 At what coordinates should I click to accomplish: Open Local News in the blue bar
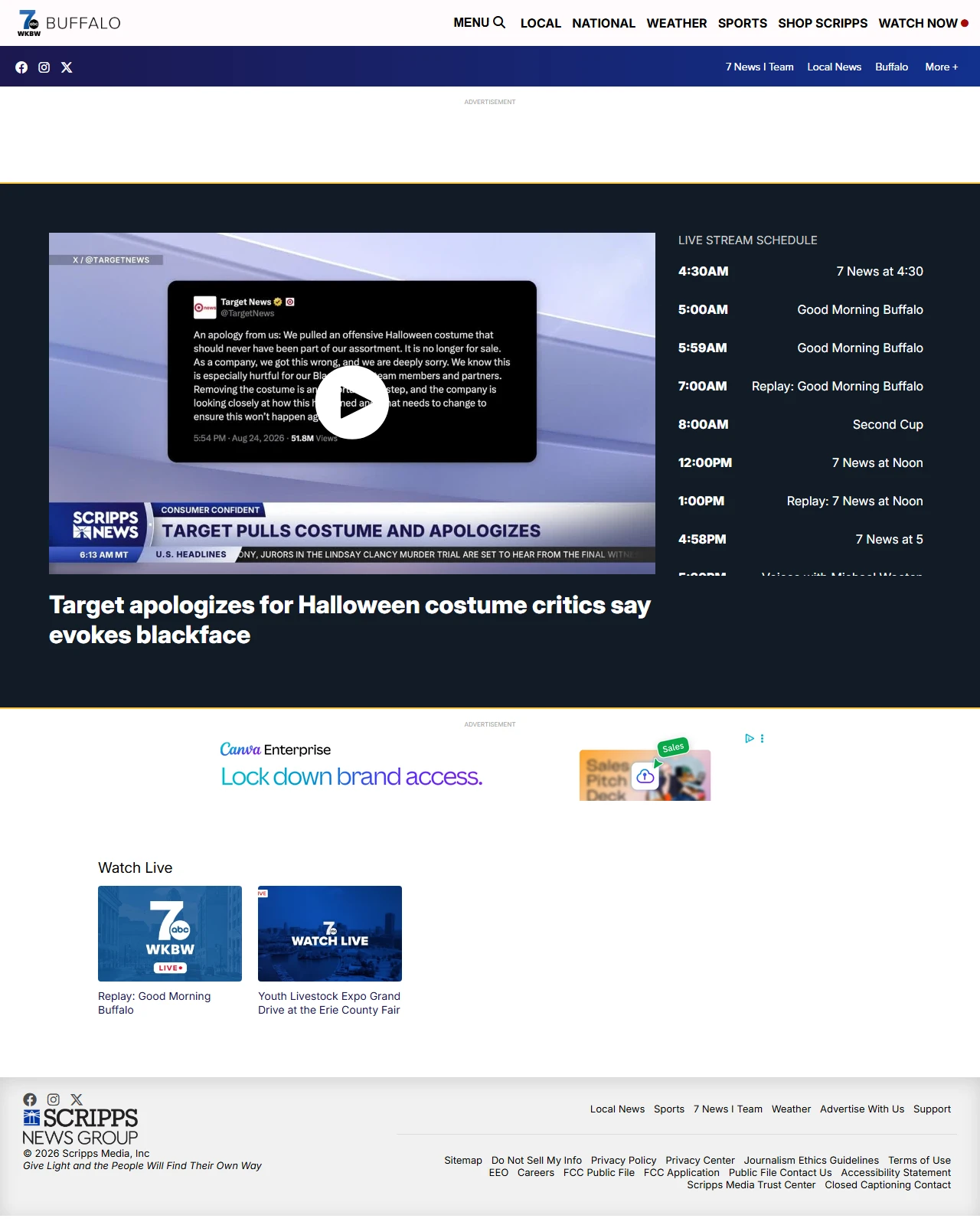tap(835, 67)
